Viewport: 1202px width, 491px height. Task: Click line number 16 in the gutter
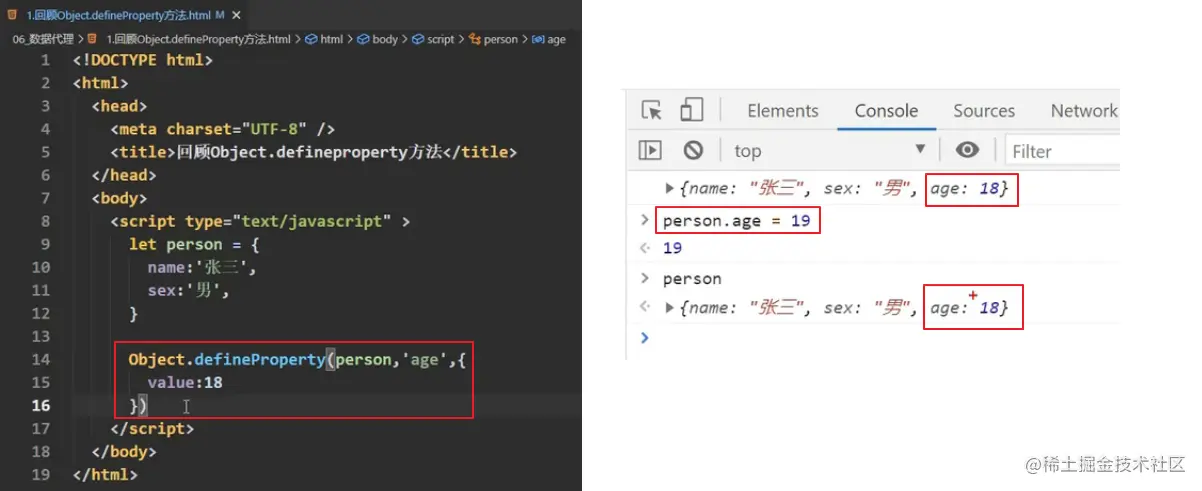pyautogui.click(x=41, y=405)
